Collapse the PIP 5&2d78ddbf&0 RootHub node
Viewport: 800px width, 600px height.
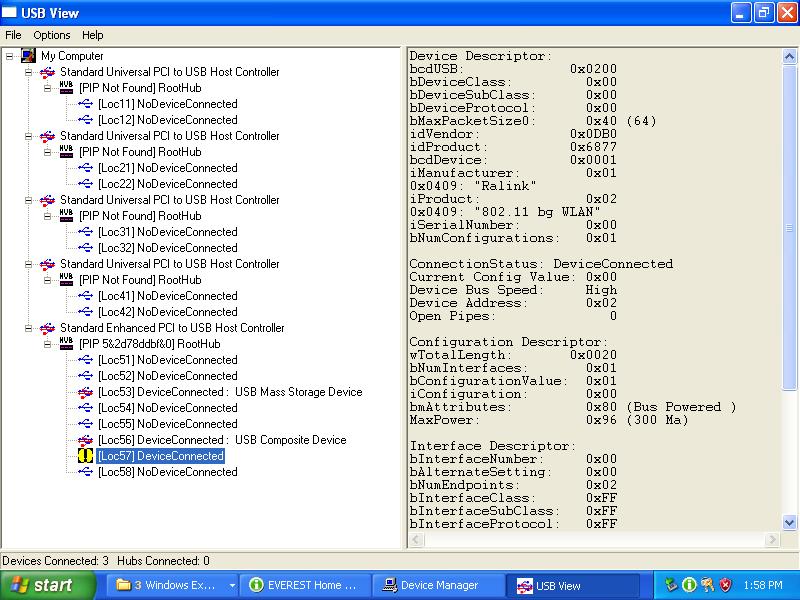(47, 344)
